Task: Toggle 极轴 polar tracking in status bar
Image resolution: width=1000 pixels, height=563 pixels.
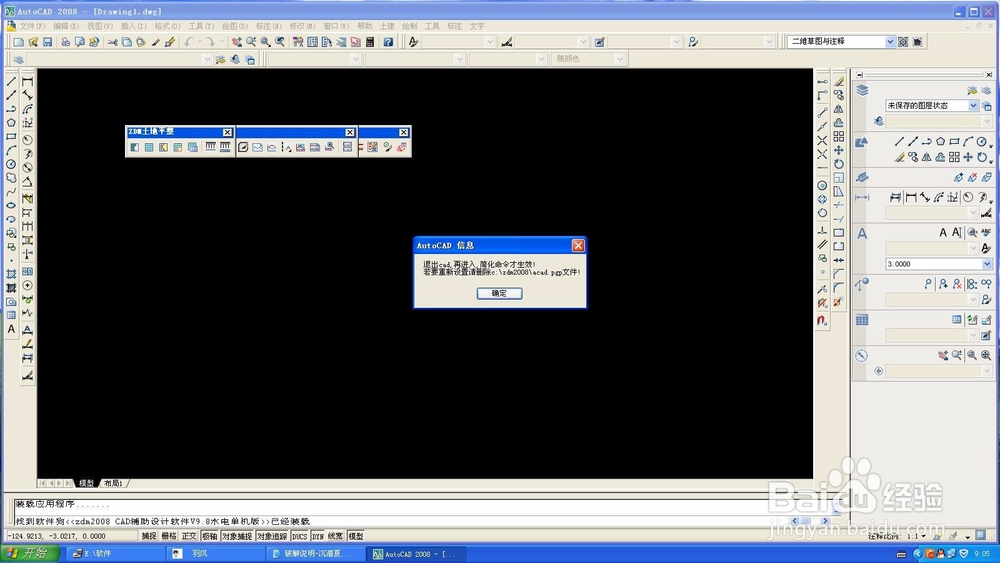Action: (x=210, y=536)
